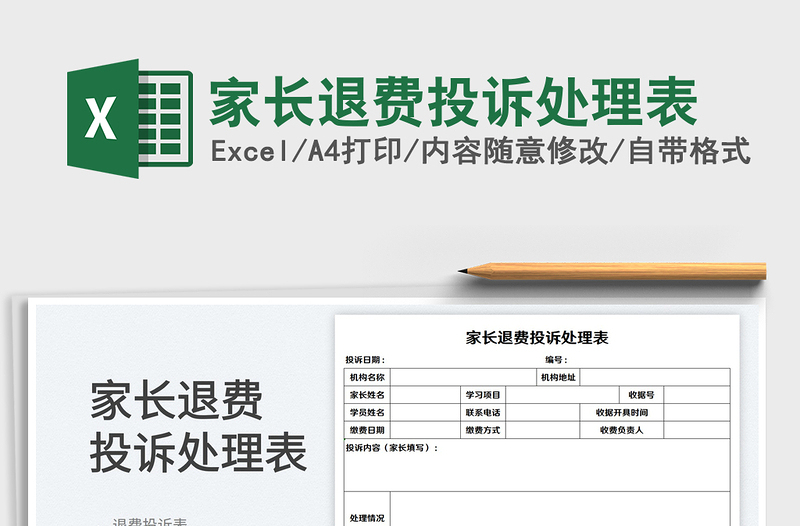Click the blank cell right of 收费负责人
Screen dimensions: 800x526
click(x=697, y=430)
